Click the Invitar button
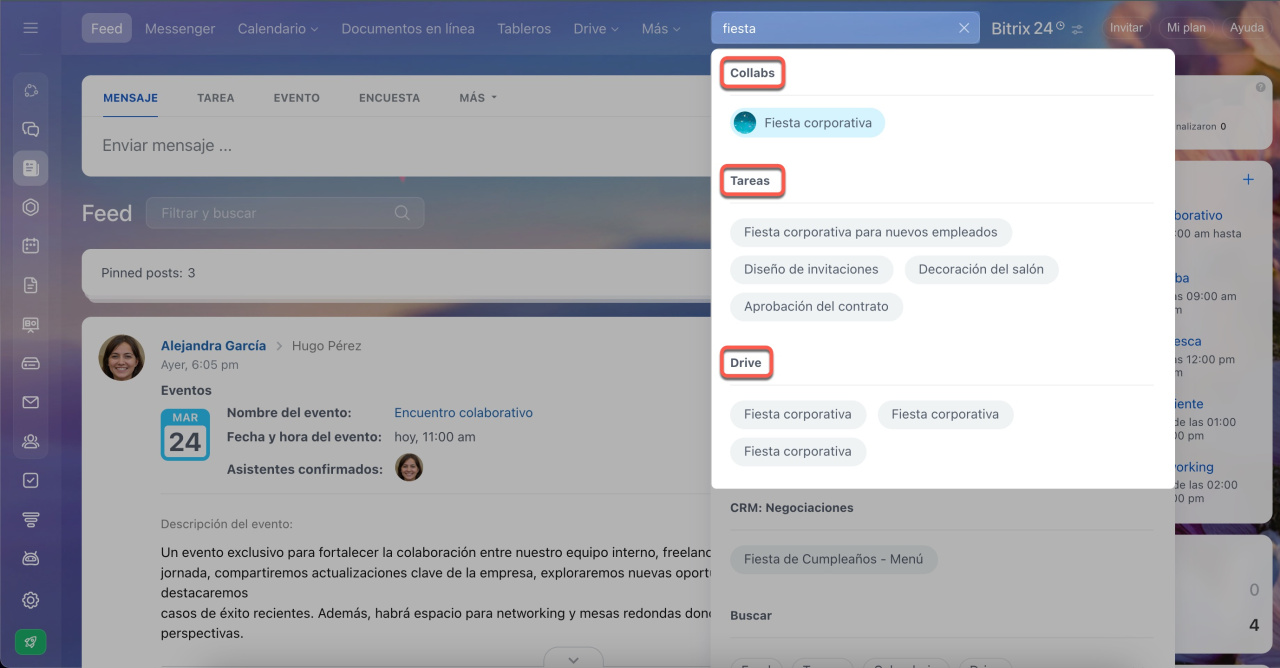This screenshot has width=1280, height=668. tap(1126, 28)
